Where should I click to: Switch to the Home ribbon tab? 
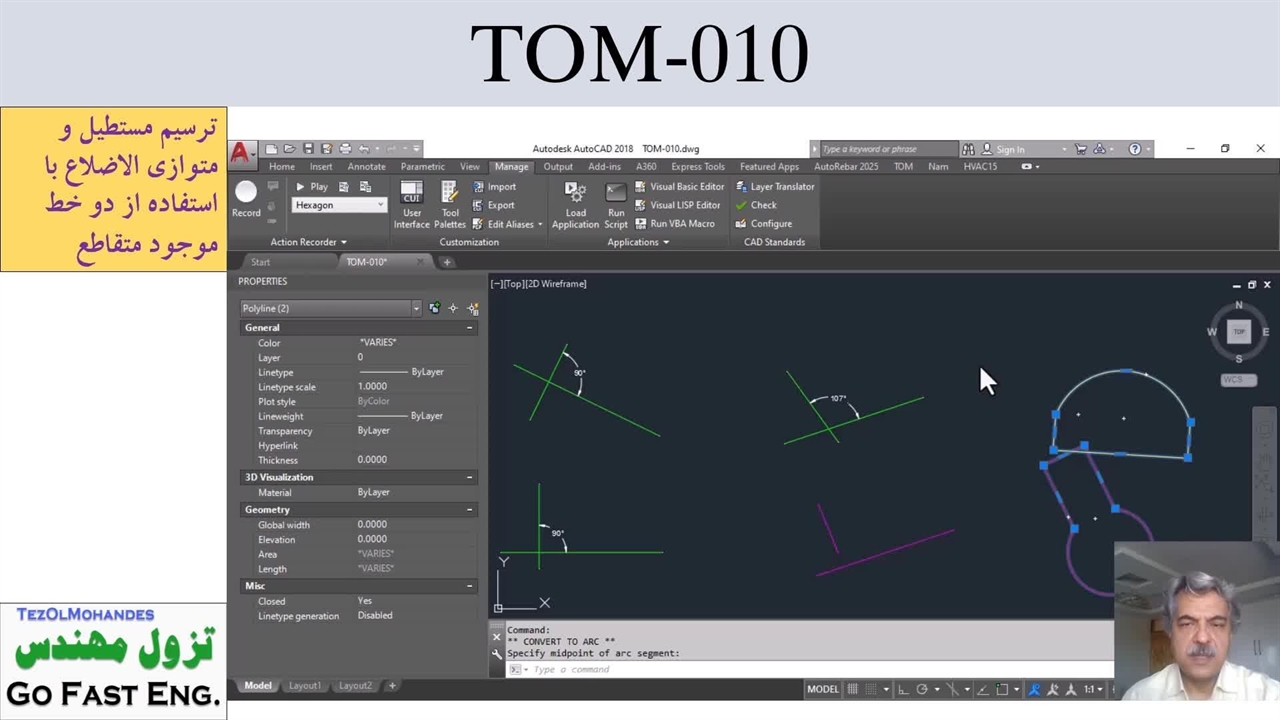point(281,167)
